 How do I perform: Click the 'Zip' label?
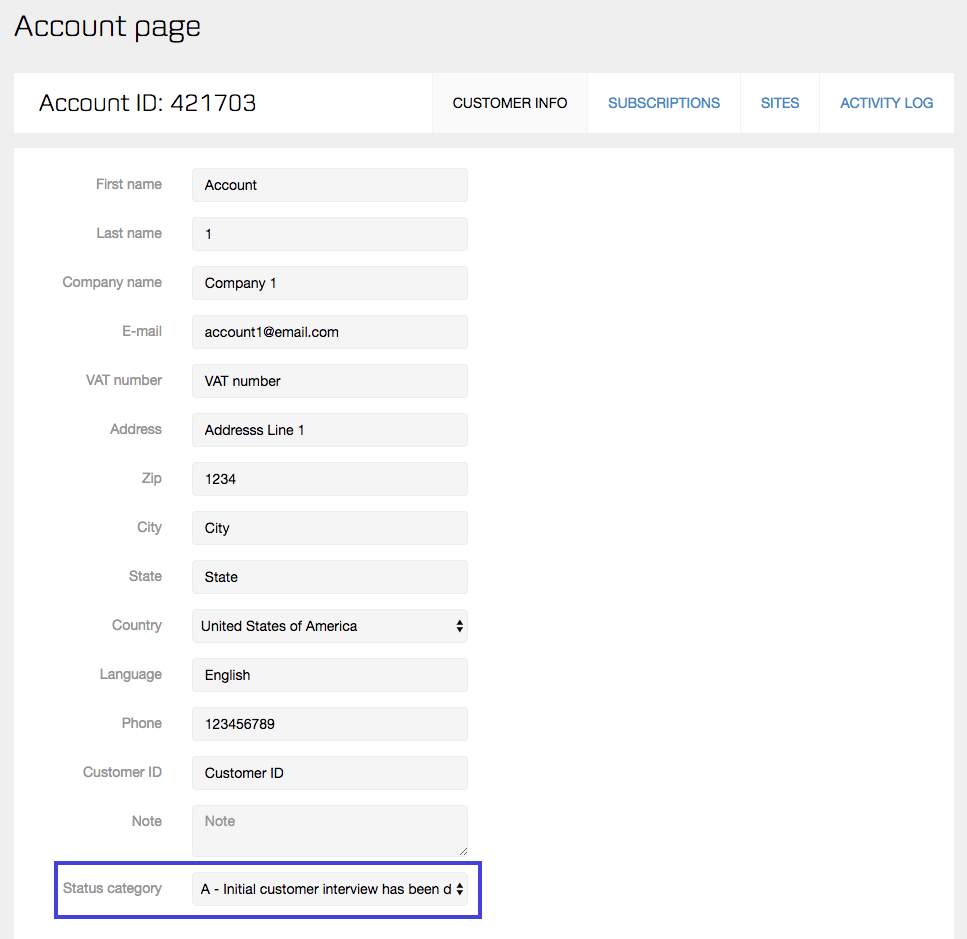point(152,478)
